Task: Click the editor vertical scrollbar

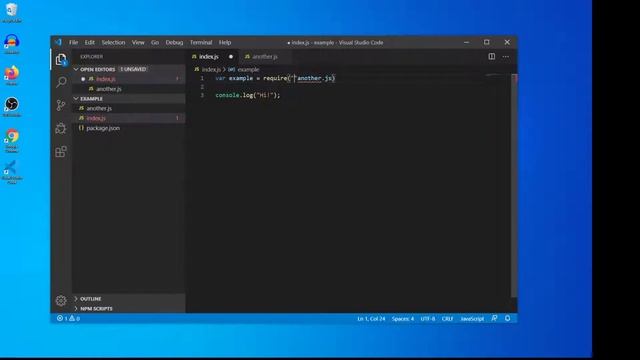Action: [514, 186]
